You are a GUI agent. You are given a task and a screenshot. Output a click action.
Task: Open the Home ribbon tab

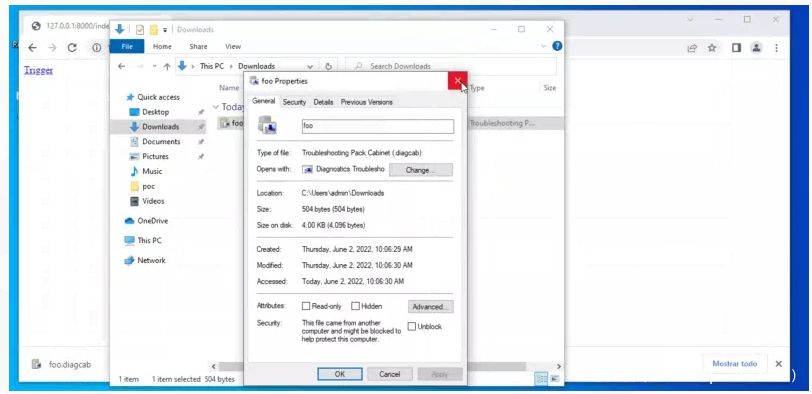click(x=162, y=46)
